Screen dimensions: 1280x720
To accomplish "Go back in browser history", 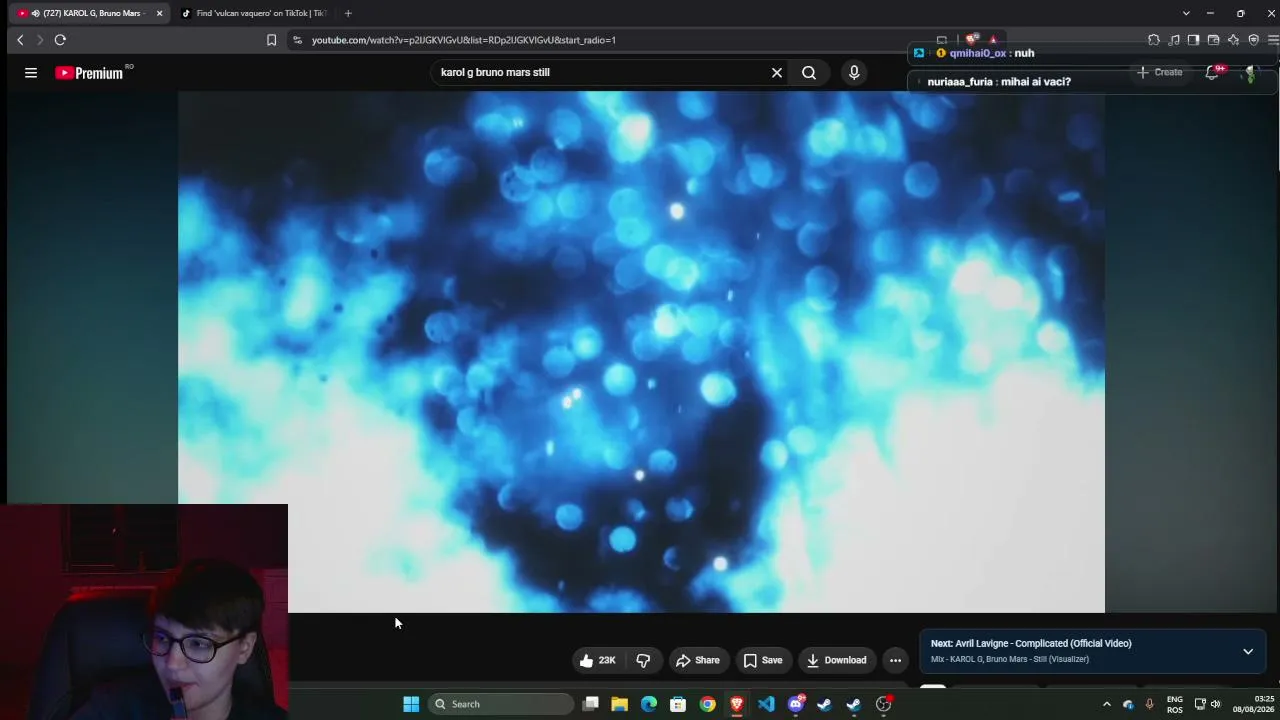I will pos(20,40).
